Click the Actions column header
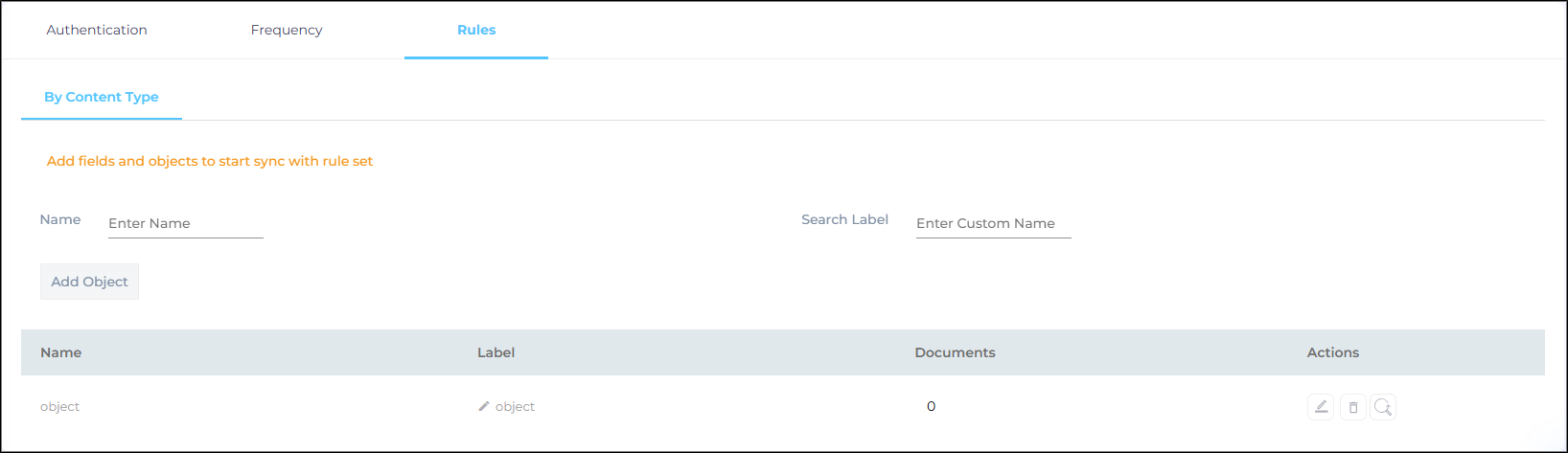Image resolution: width=1568 pixels, height=453 pixels. click(1332, 352)
